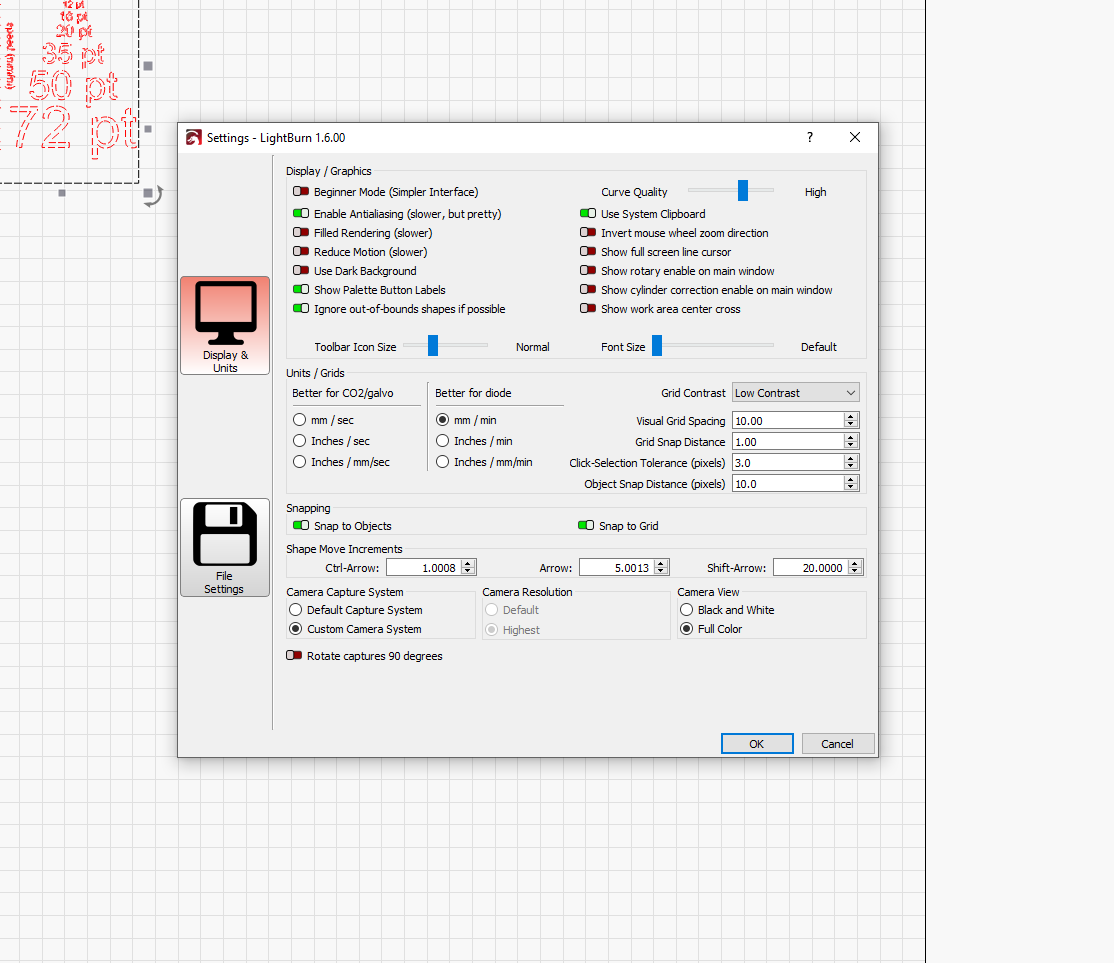Click the help question mark in title bar
Image resolution: width=1114 pixels, height=963 pixels.
pos(810,137)
